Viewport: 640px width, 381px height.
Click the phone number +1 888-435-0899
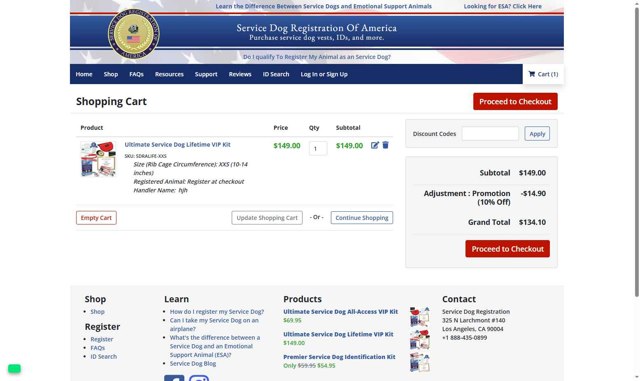(464, 338)
